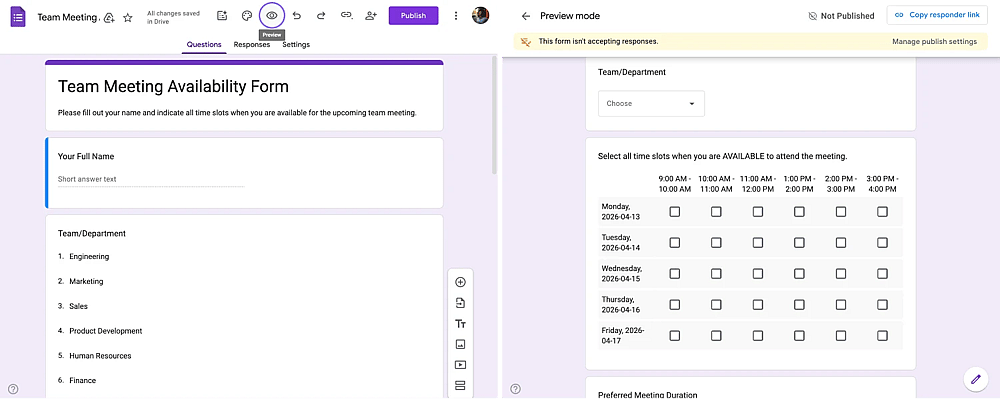Image resolution: width=1000 pixels, height=399 pixels.
Task: Open help in the preview pane
Action: click(x=515, y=388)
